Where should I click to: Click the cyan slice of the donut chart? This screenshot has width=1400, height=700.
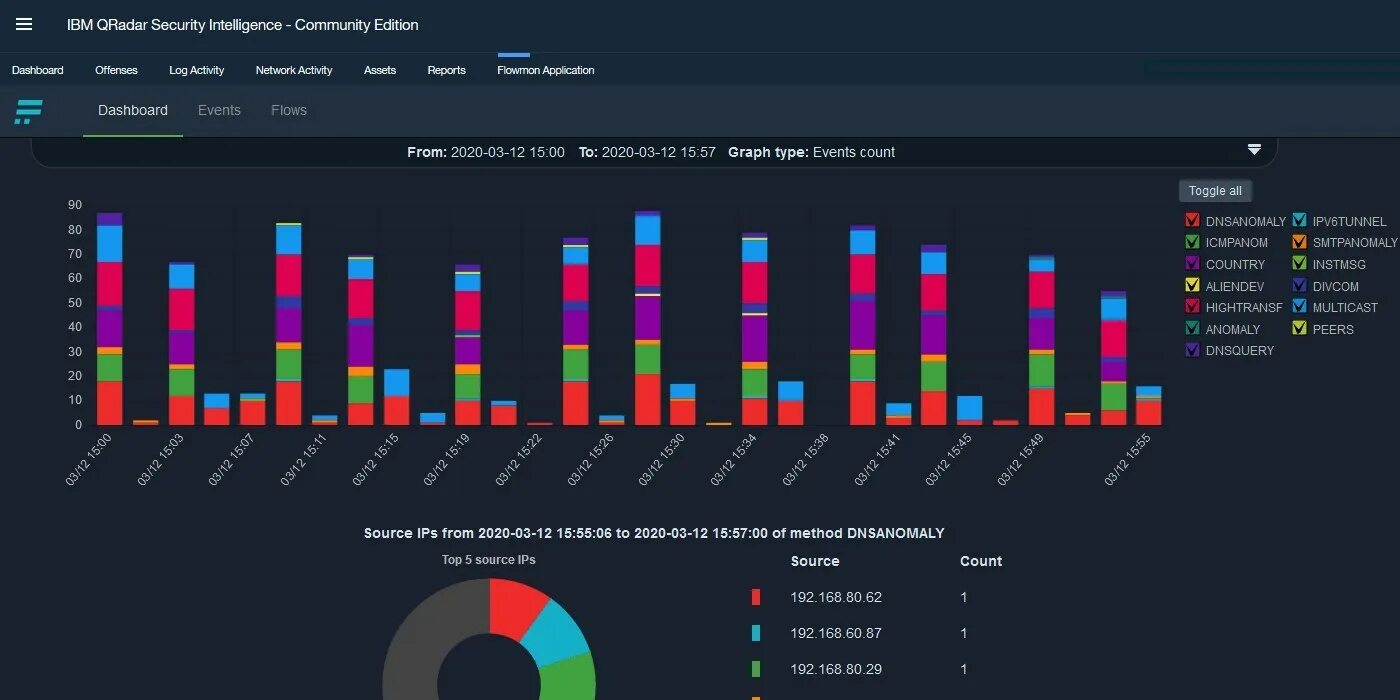pyautogui.click(x=557, y=632)
